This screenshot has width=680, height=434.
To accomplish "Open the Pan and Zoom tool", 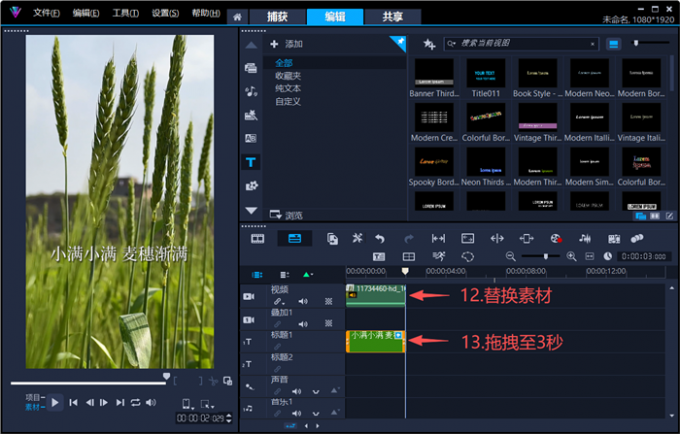I will coord(468,238).
